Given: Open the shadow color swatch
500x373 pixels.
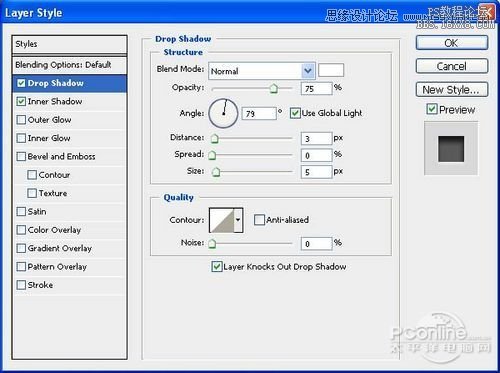Looking at the screenshot, I should click(331, 70).
